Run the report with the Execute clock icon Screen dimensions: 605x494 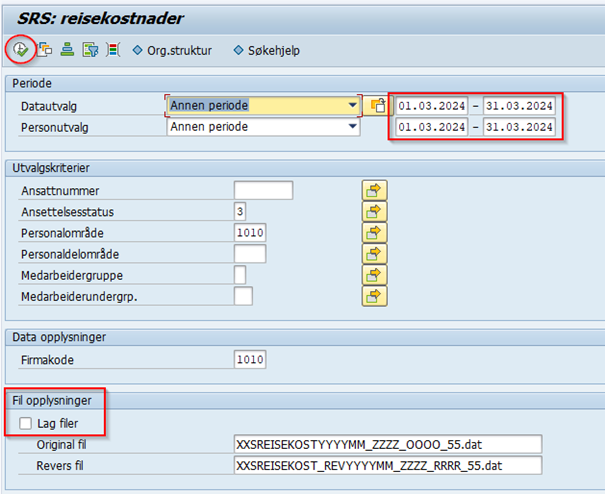click(20, 49)
